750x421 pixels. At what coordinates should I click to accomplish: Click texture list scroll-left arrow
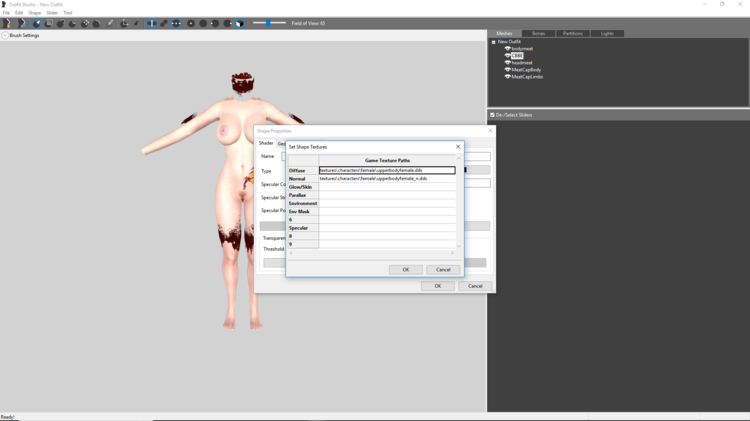pos(291,253)
